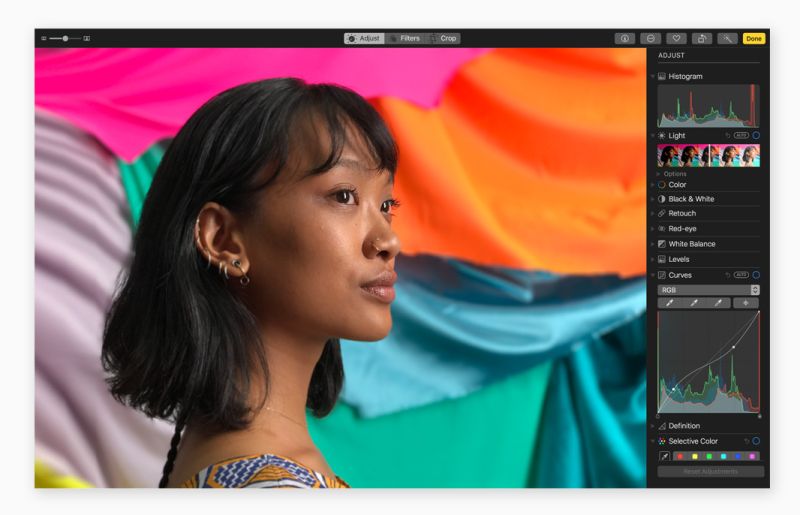
Task: Click the White Balance icon
Action: pyautogui.click(x=662, y=244)
